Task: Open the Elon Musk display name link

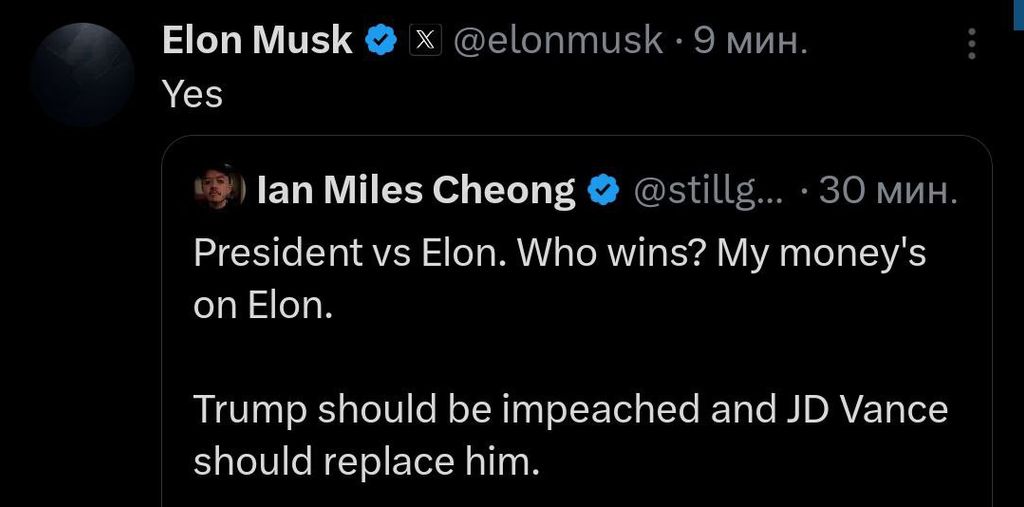Action: pyautogui.click(x=257, y=41)
